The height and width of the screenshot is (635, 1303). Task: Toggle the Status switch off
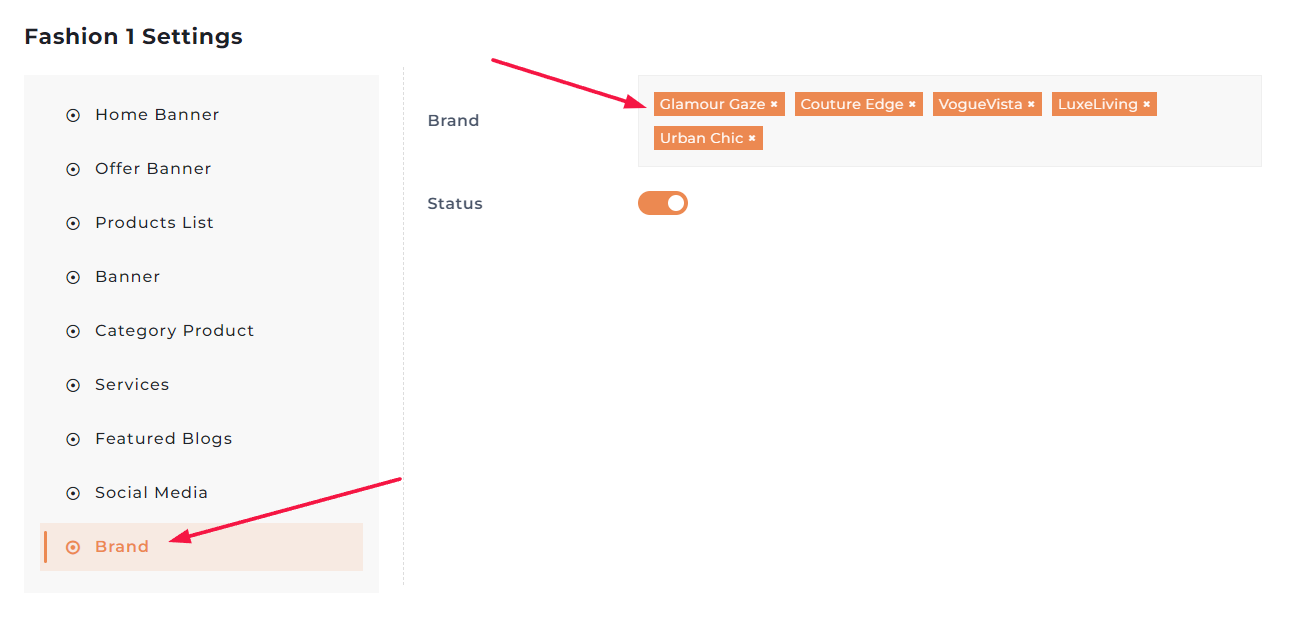tap(663, 204)
